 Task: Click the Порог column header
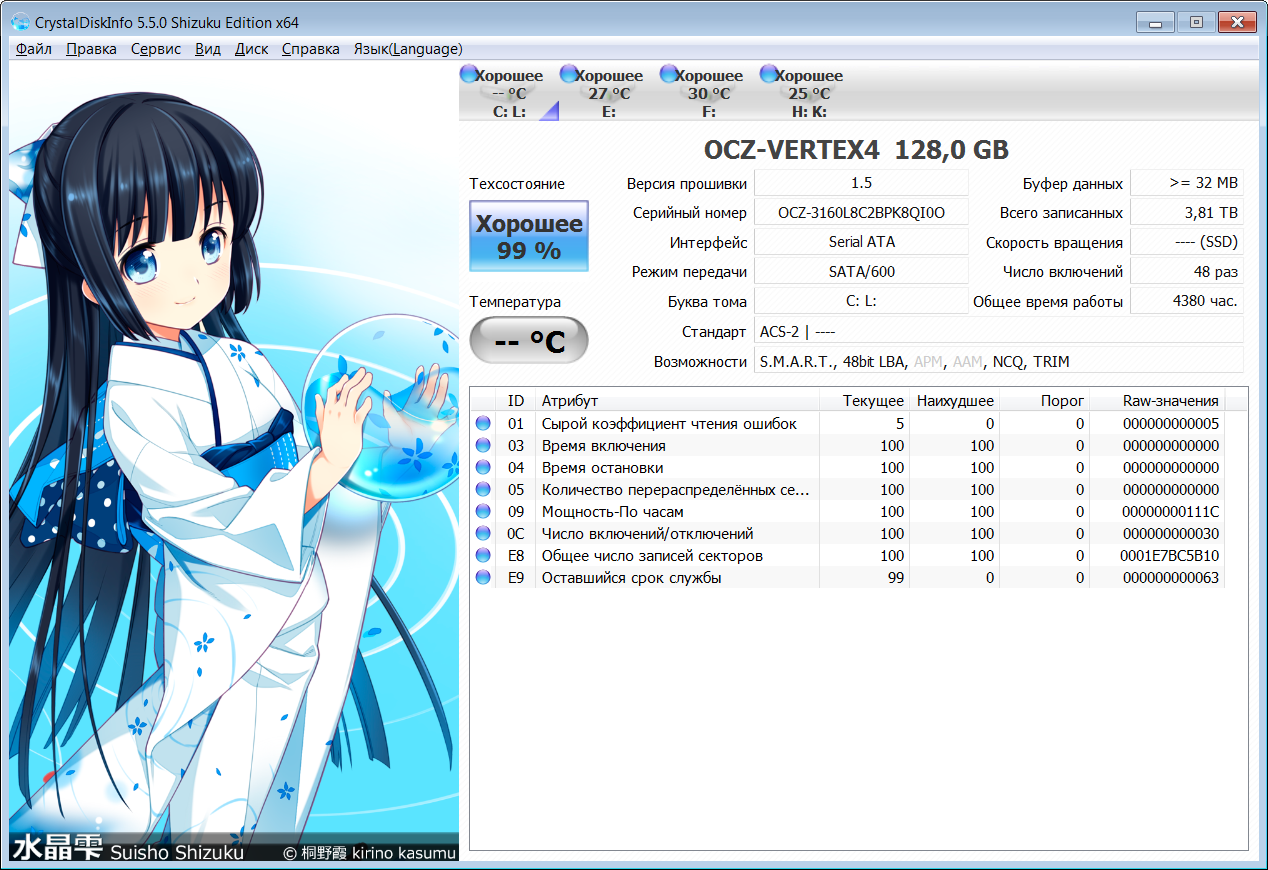[x=1044, y=400]
